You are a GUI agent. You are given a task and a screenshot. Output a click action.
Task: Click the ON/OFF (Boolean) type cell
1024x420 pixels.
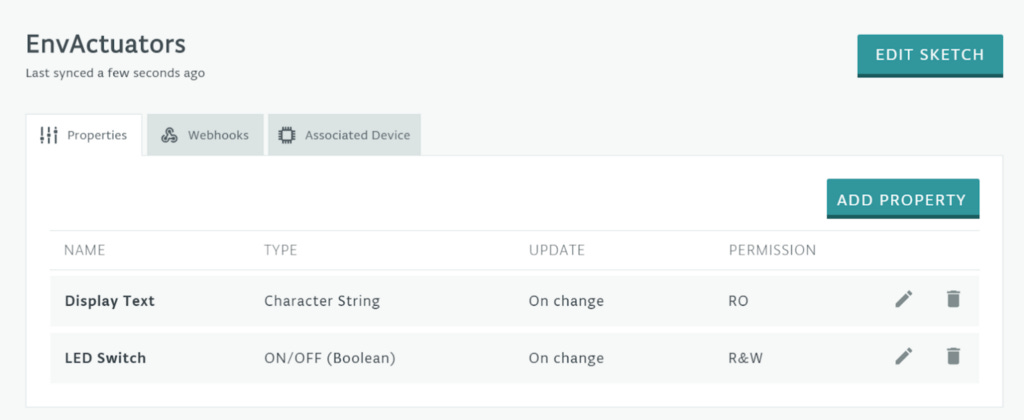329,358
